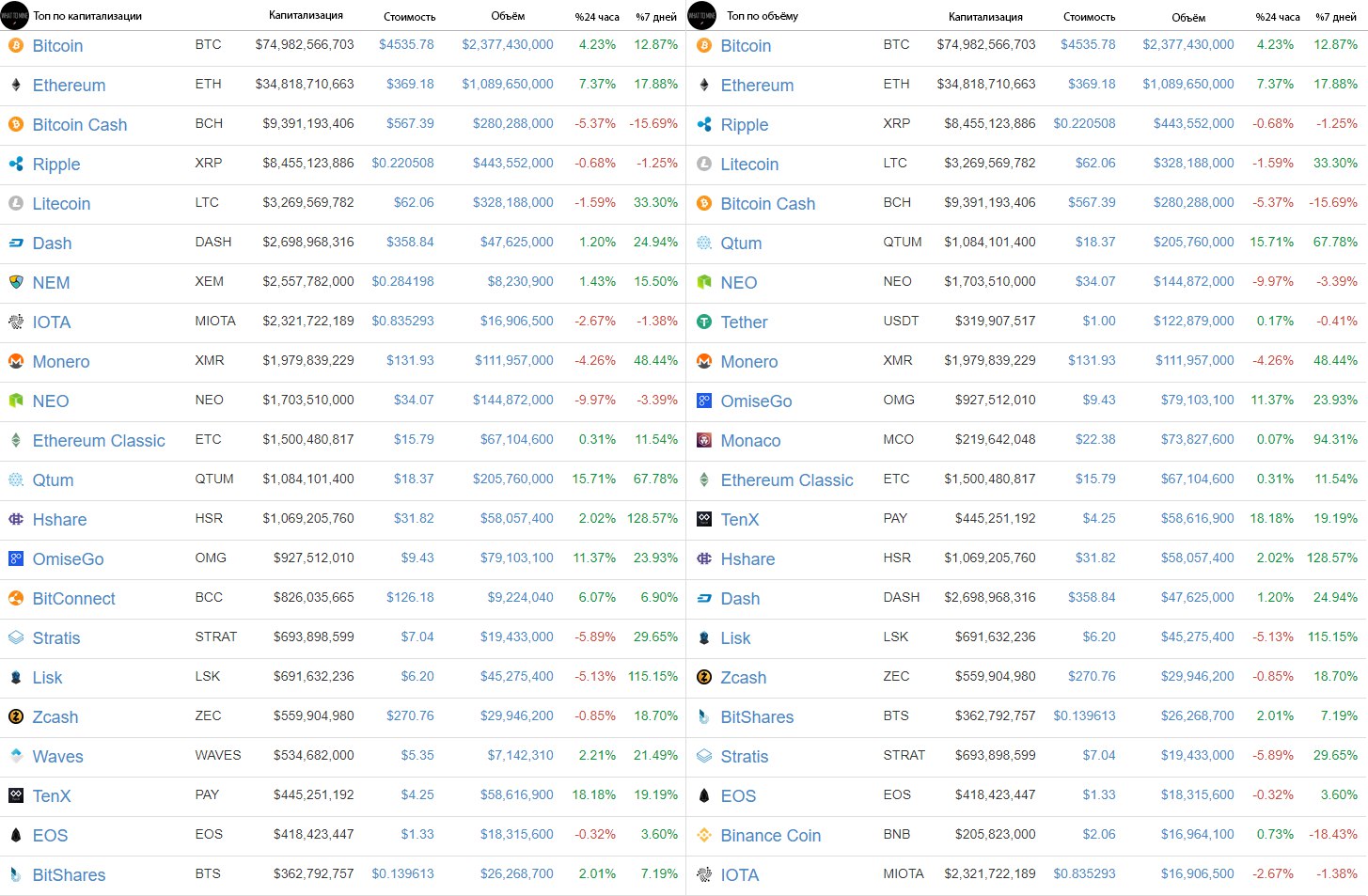Click the Bitcoin coin icon in the left table
The image size is (1368, 896).
coord(16,45)
